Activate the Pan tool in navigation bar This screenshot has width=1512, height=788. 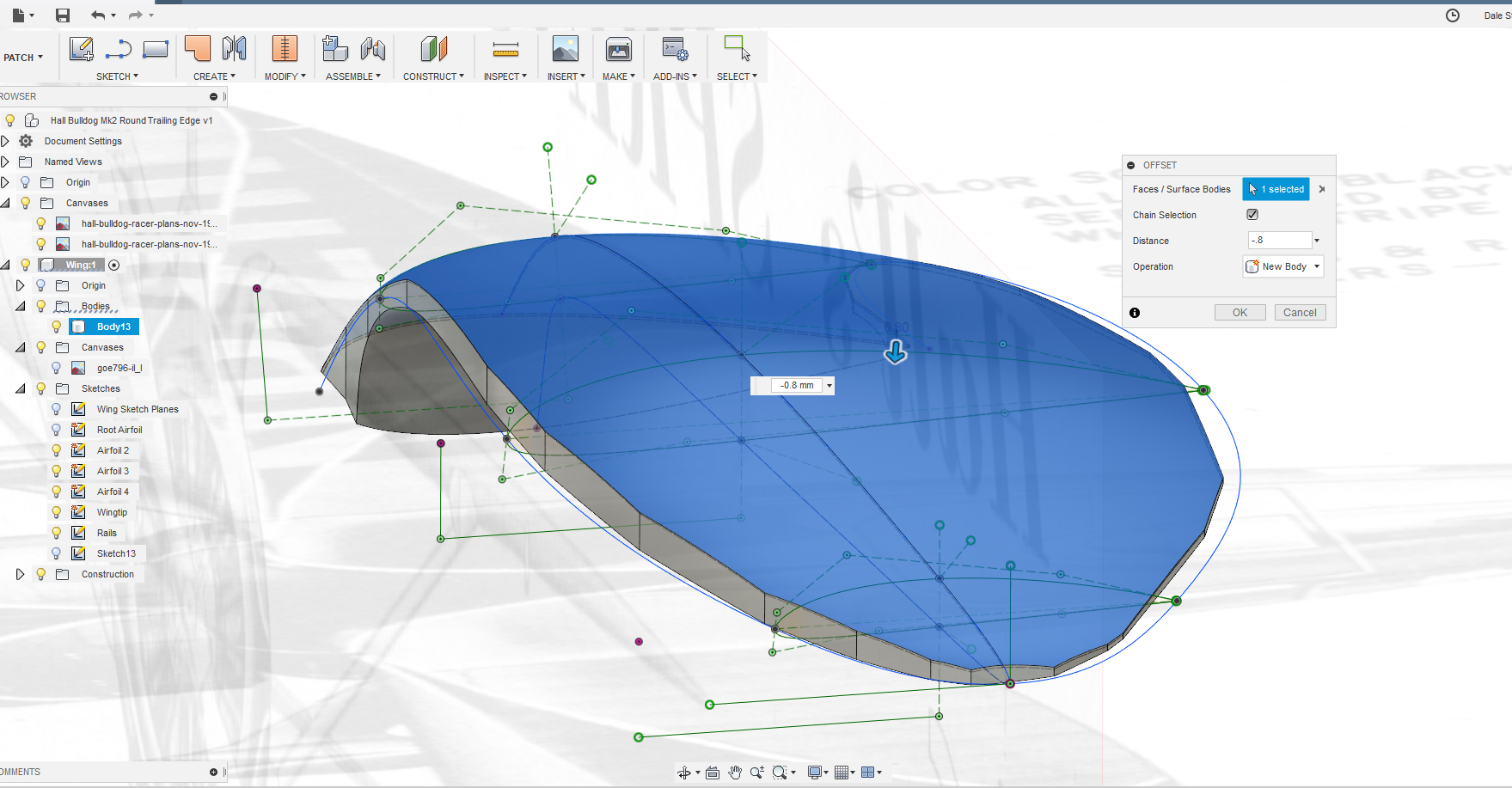coord(735,772)
